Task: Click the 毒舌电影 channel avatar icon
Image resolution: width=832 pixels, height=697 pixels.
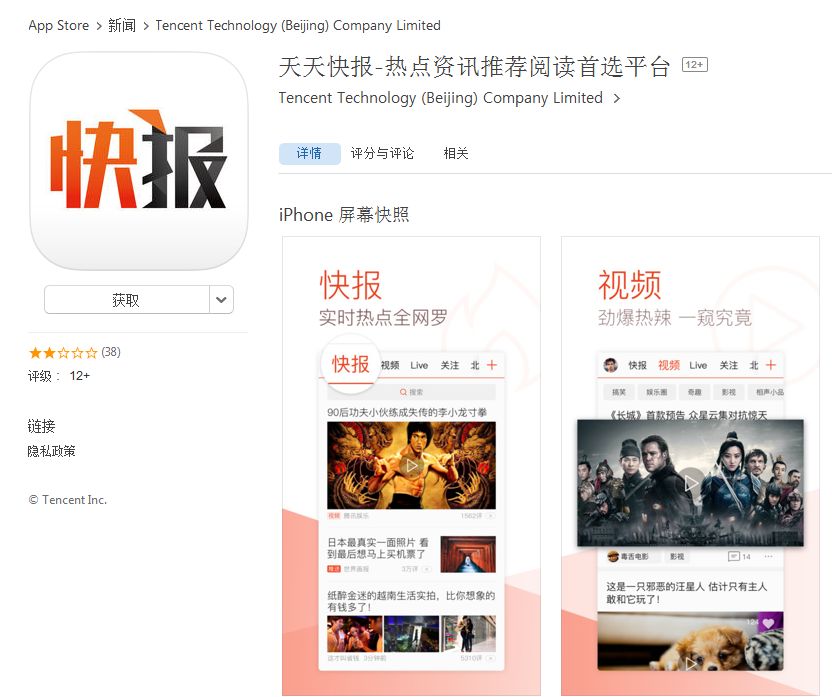Action: 612,556
